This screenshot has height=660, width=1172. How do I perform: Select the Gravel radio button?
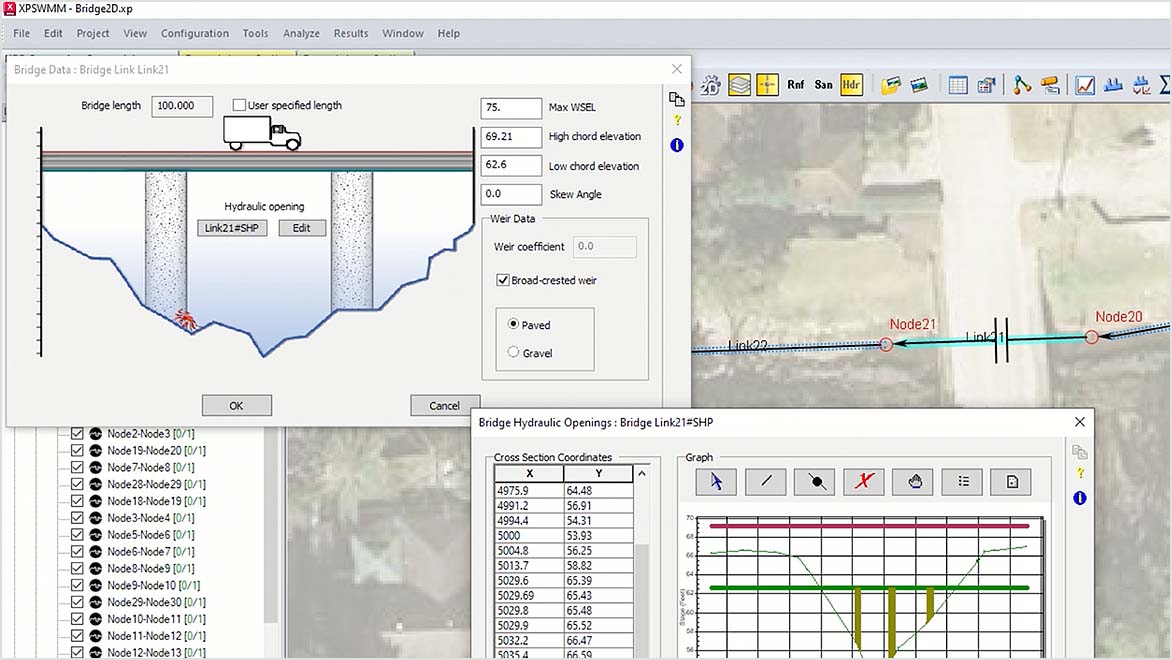coord(514,352)
